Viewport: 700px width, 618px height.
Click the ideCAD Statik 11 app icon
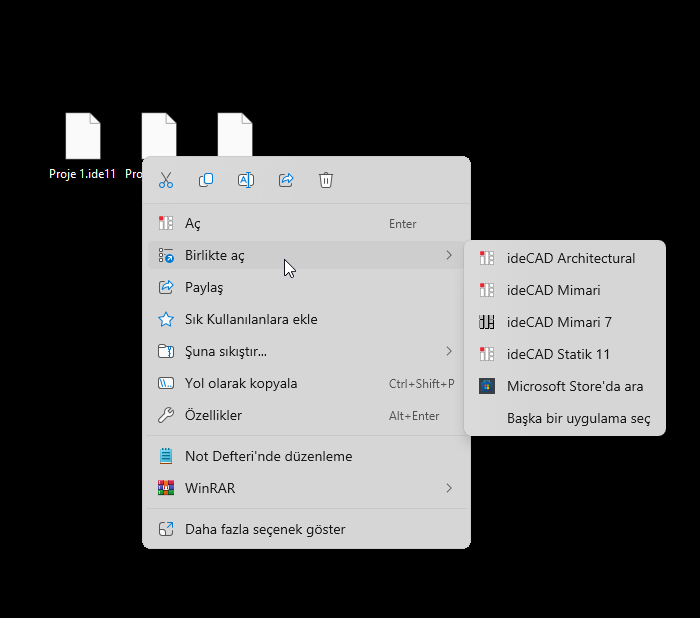point(487,354)
